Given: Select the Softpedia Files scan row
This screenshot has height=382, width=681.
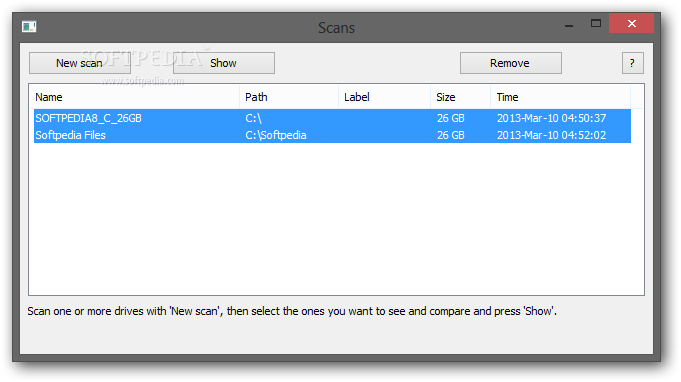Looking at the screenshot, I should 332,135.
